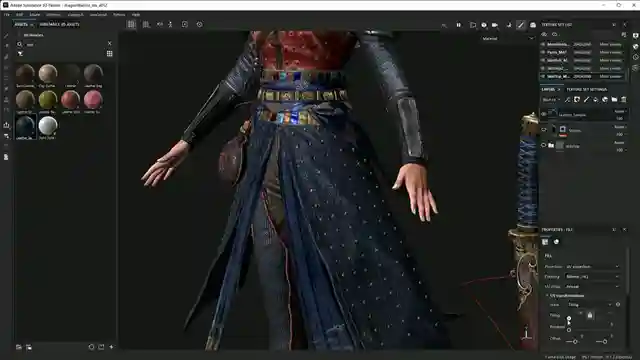This screenshot has width=640, height=360.
Task: Toggle visibility of the highlighted last texture set
Action: 543,76
